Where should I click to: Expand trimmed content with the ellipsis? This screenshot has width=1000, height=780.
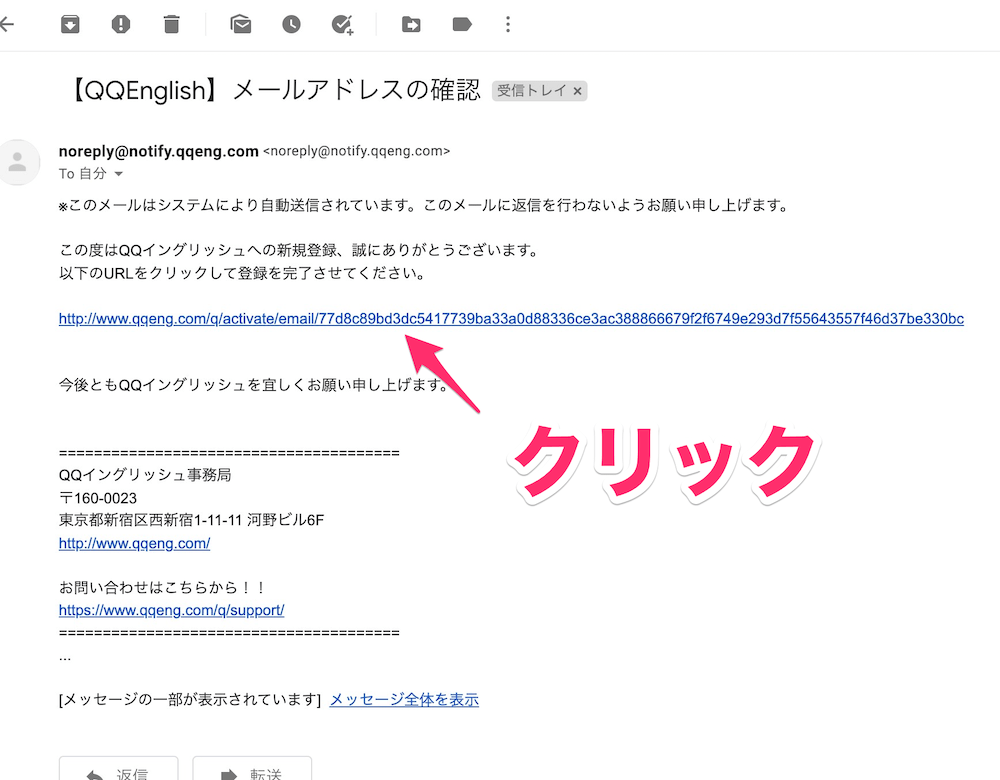pyautogui.click(x=65, y=658)
